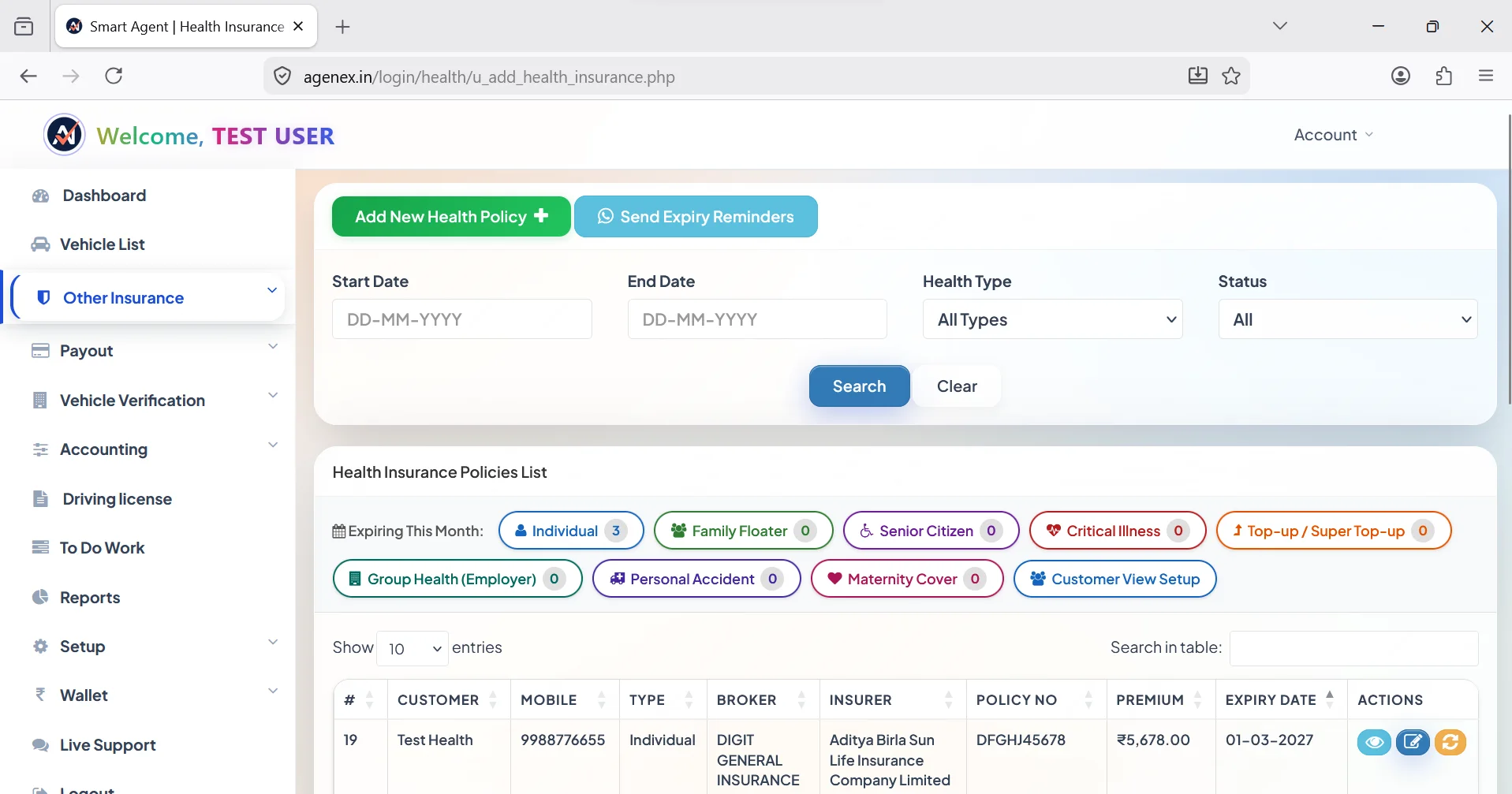Click the rupee icon beside Wallet
This screenshot has width=1512, height=794.
pyautogui.click(x=40, y=695)
